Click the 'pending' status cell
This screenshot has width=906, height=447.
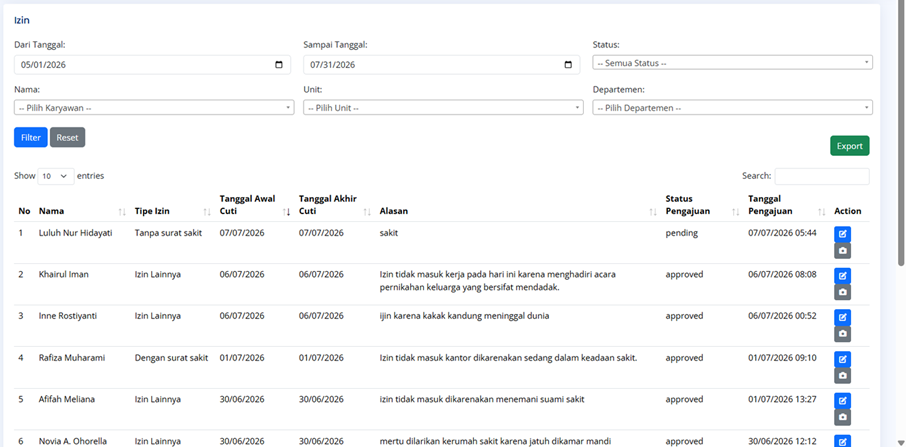point(682,233)
